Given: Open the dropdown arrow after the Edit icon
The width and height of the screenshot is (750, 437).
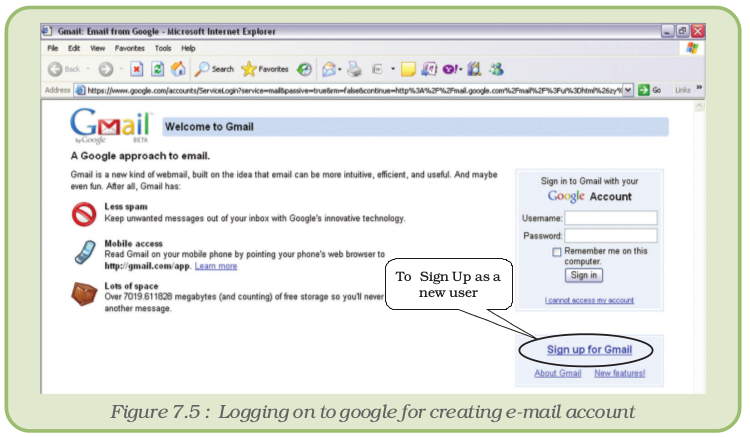Looking at the screenshot, I should tap(393, 69).
